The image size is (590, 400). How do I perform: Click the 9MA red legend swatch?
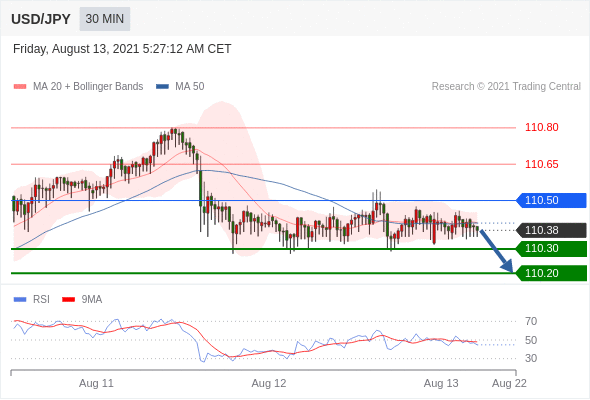(x=68, y=300)
